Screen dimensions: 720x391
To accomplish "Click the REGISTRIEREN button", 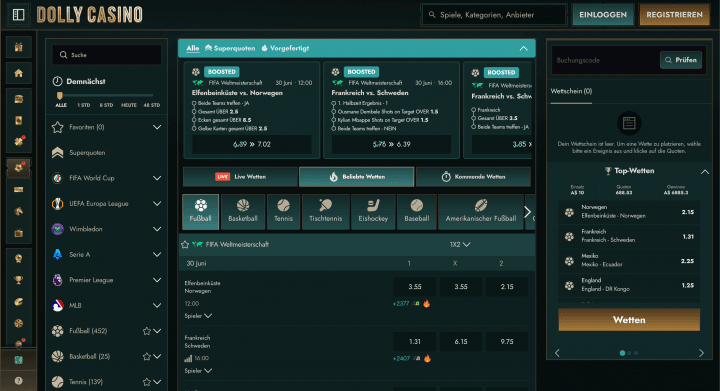I will (674, 15).
